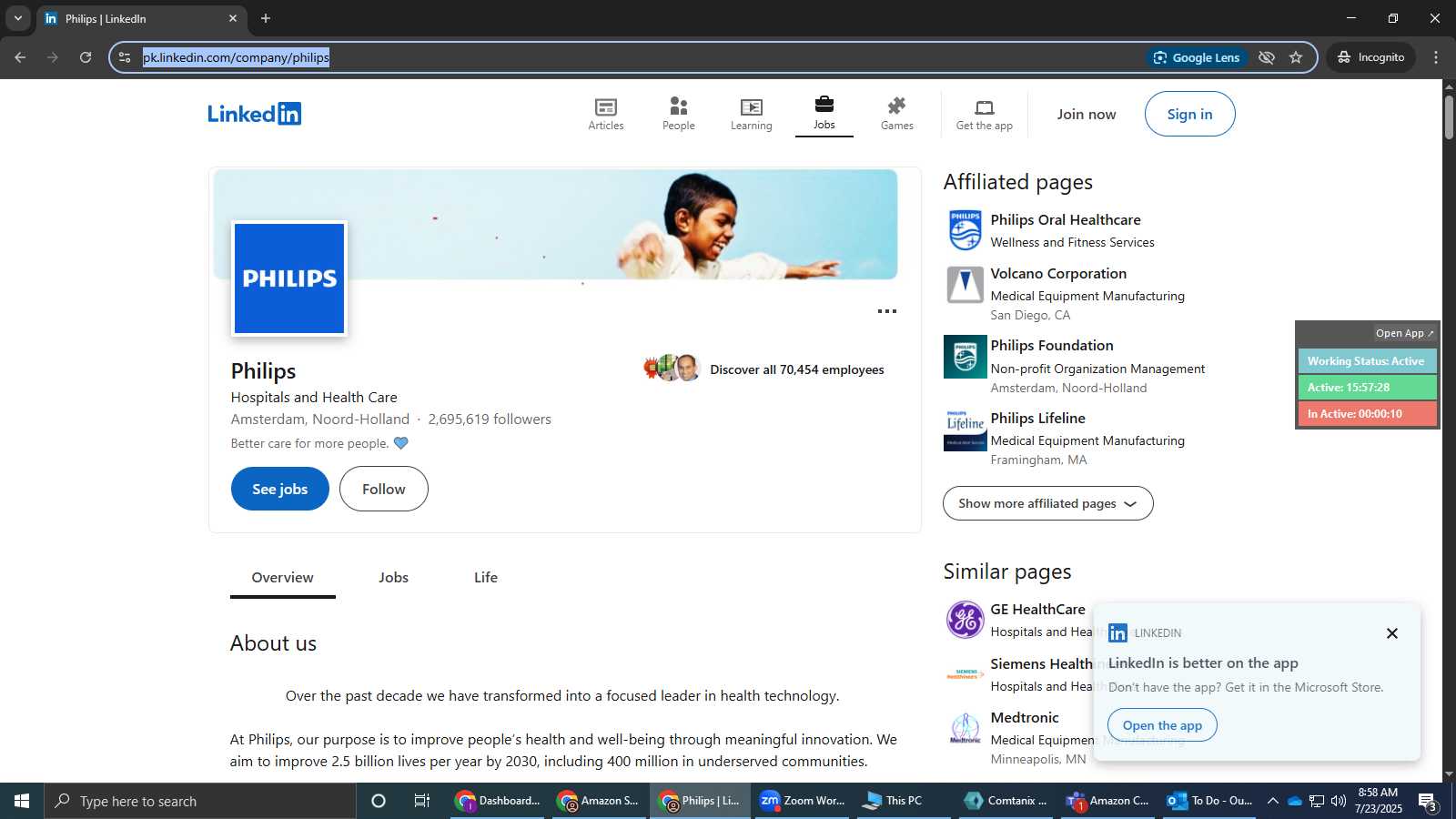Open the tab search dropdown arrow
1456x819 pixels.
17,18
